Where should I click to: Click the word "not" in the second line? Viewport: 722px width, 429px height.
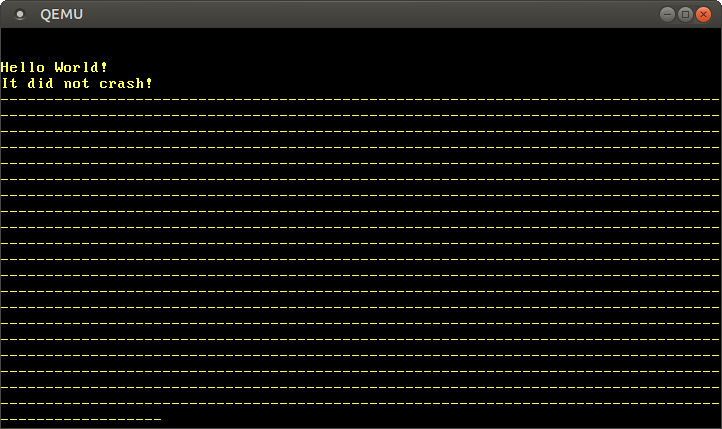pyautogui.click(x=72, y=83)
